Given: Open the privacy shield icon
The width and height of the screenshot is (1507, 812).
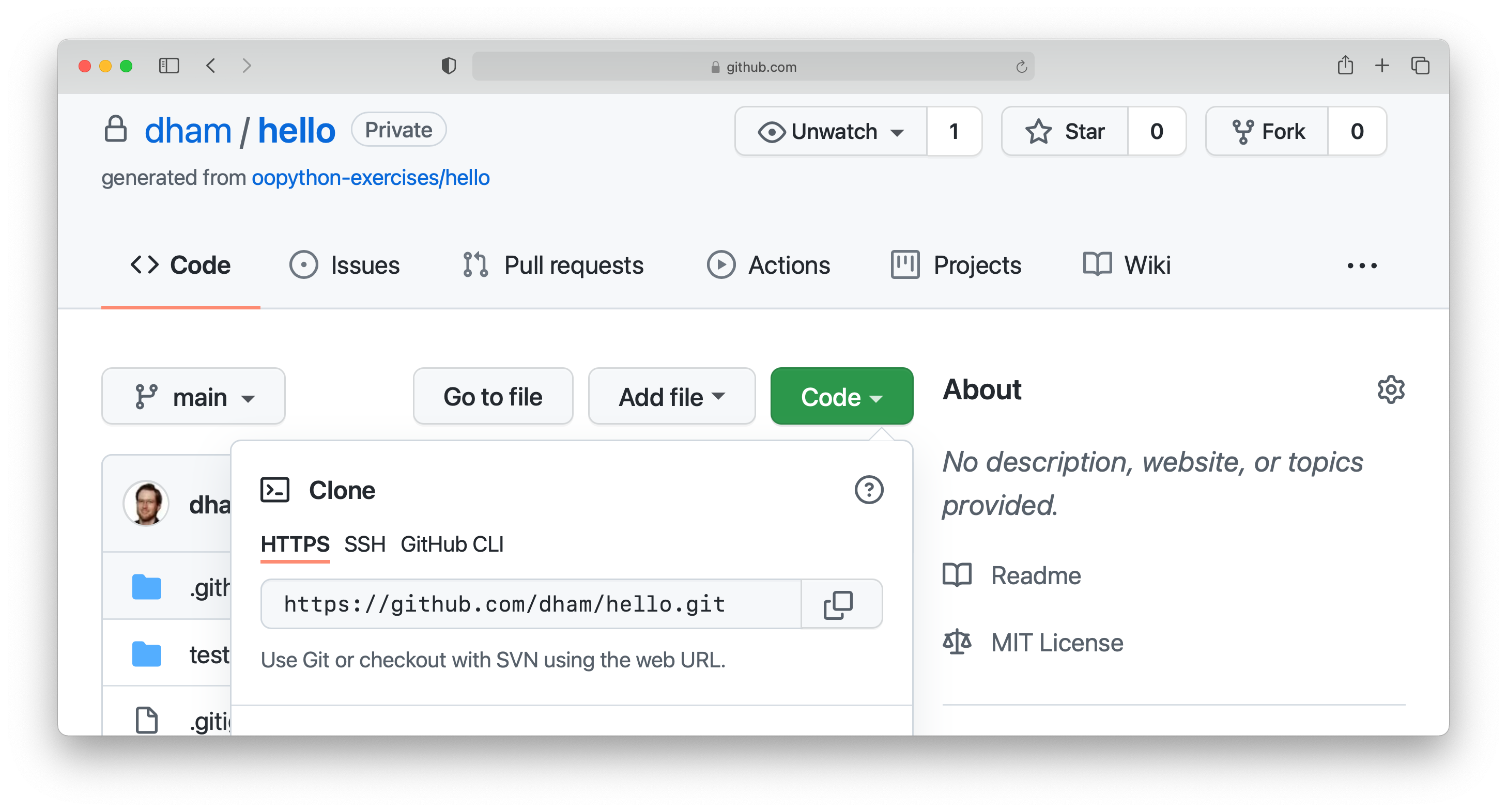Looking at the screenshot, I should coord(449,66).
